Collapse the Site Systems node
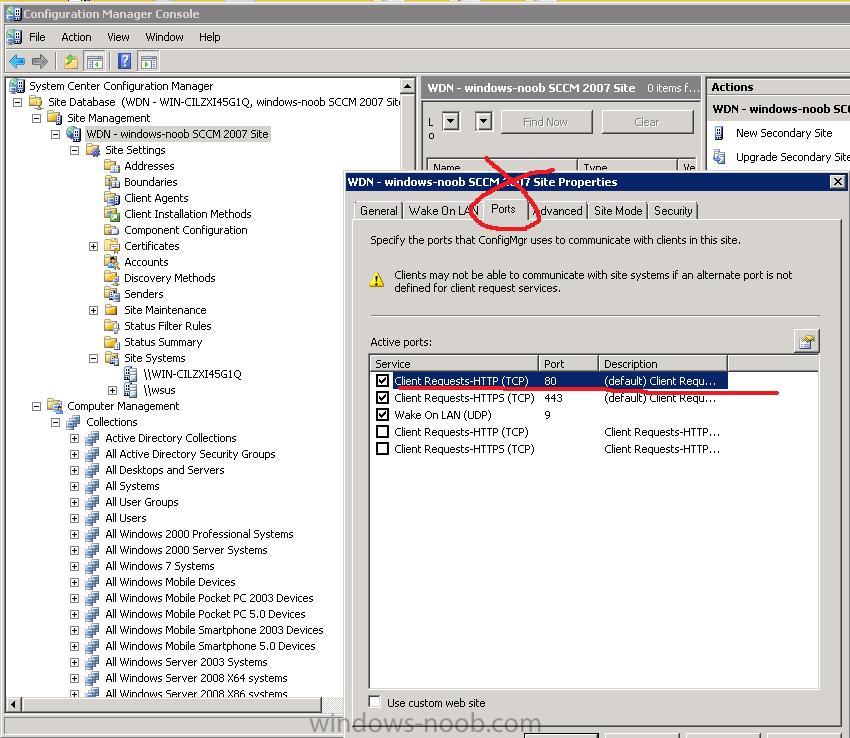The image size is (850, 738). click(93, 358)
